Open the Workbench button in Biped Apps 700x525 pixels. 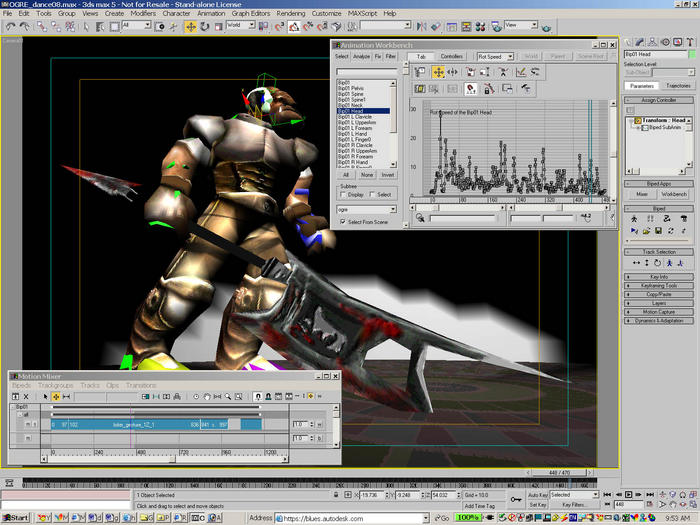coord(676,194)
